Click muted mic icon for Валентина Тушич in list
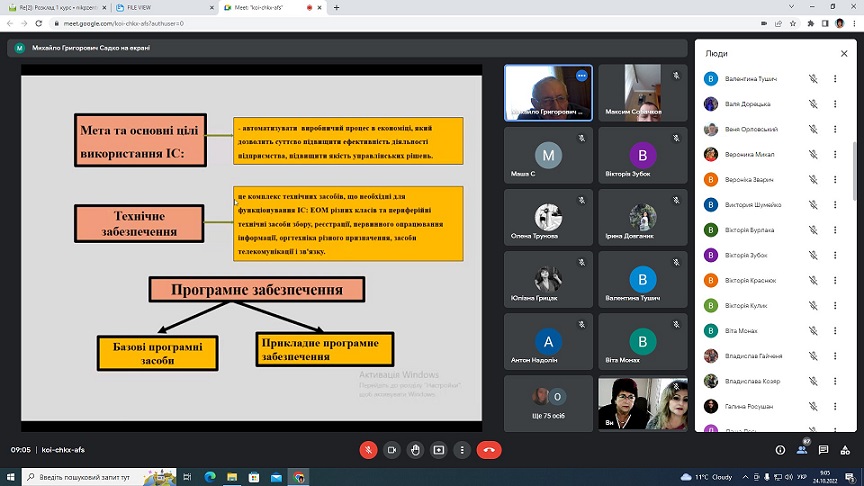The height and width of the screenshot is (486, 864). (x=813, y=79)
